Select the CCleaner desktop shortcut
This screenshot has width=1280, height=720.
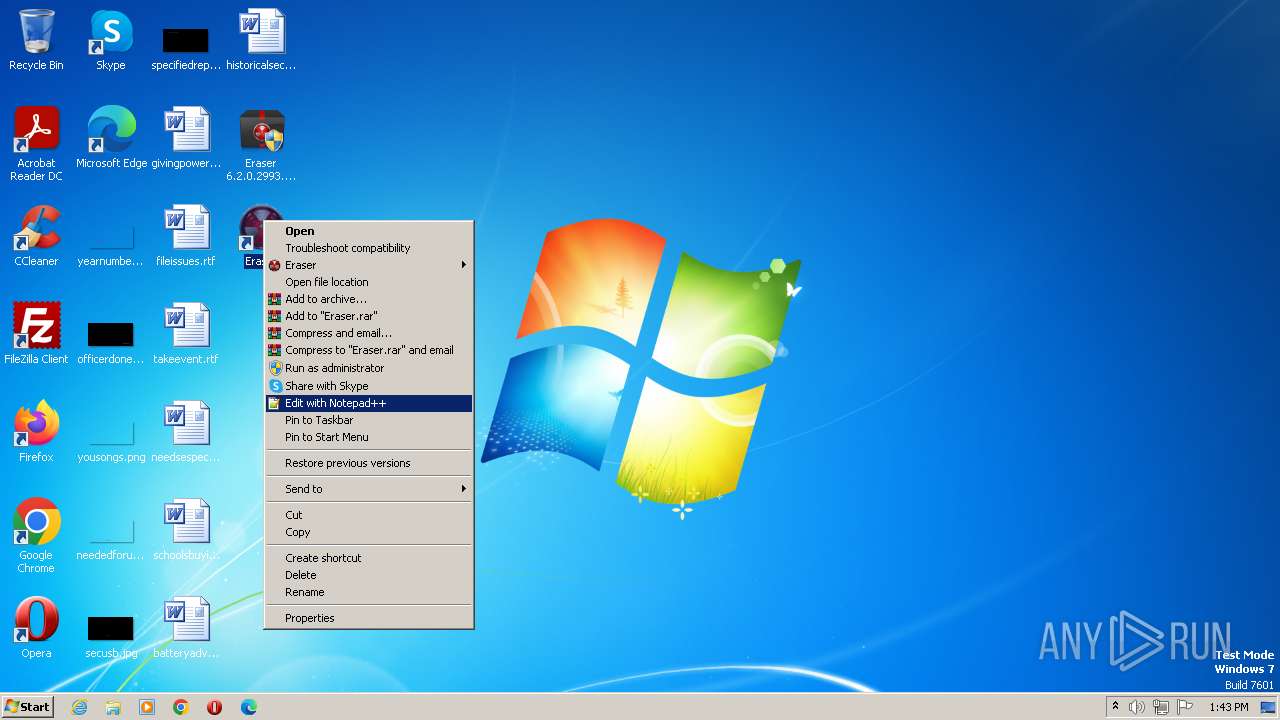(36, 236)
